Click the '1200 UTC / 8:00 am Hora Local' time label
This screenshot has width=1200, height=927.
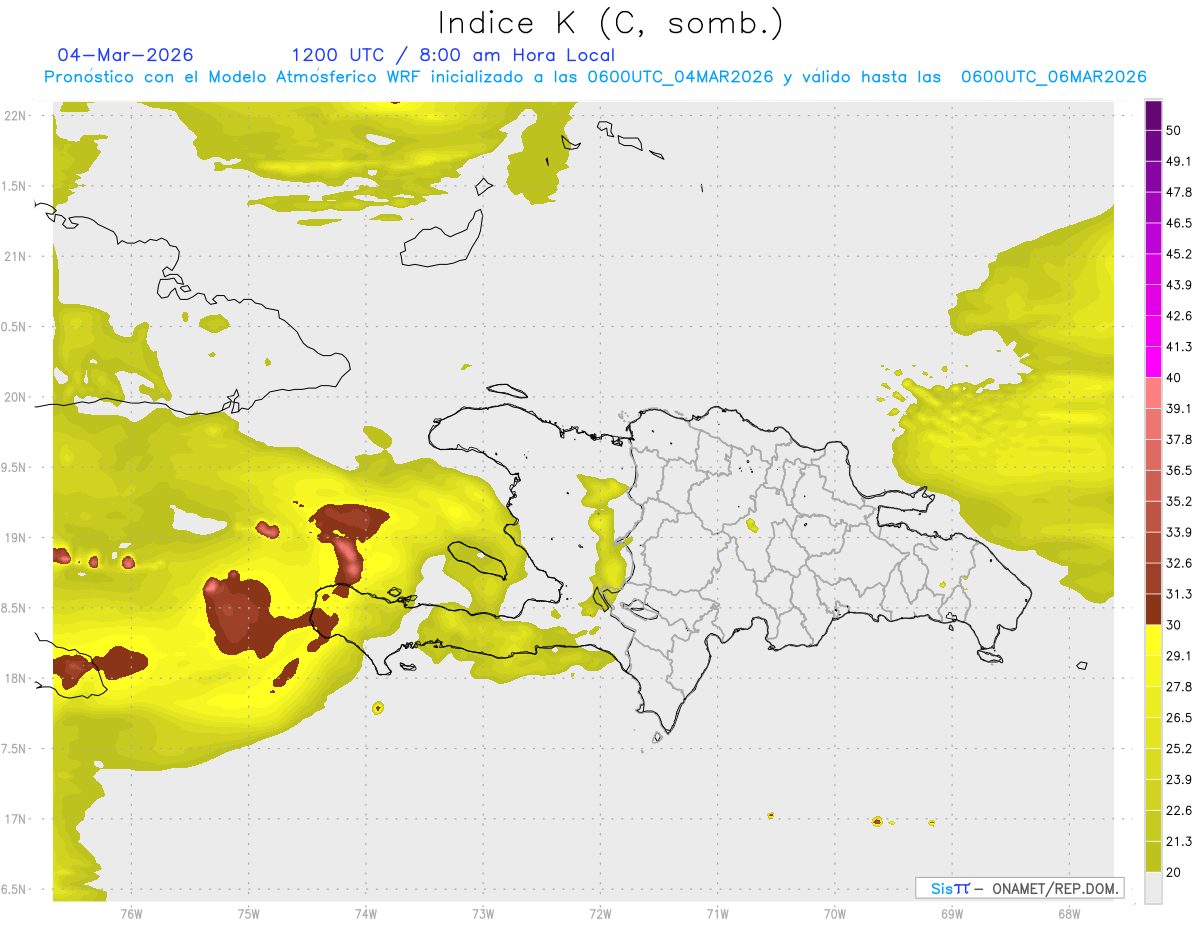pyautogui.click(x=453, y=55)
